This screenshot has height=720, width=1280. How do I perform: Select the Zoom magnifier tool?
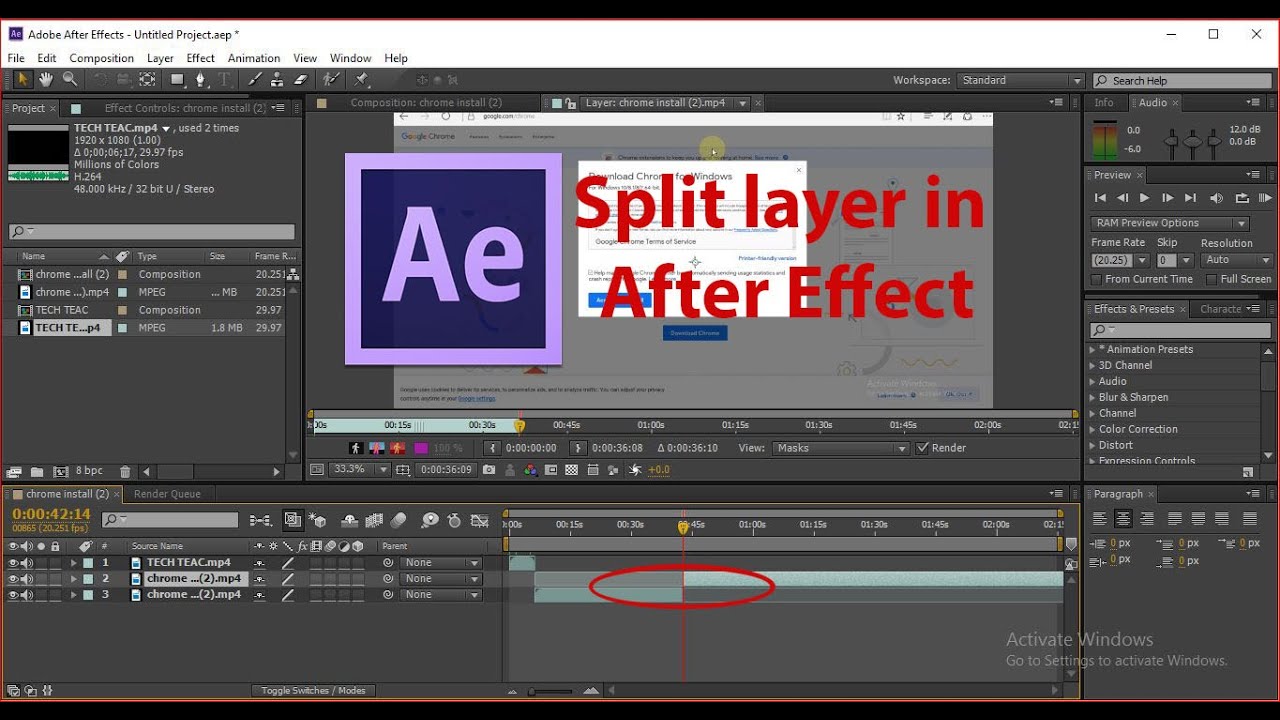[x=70, y=80]
